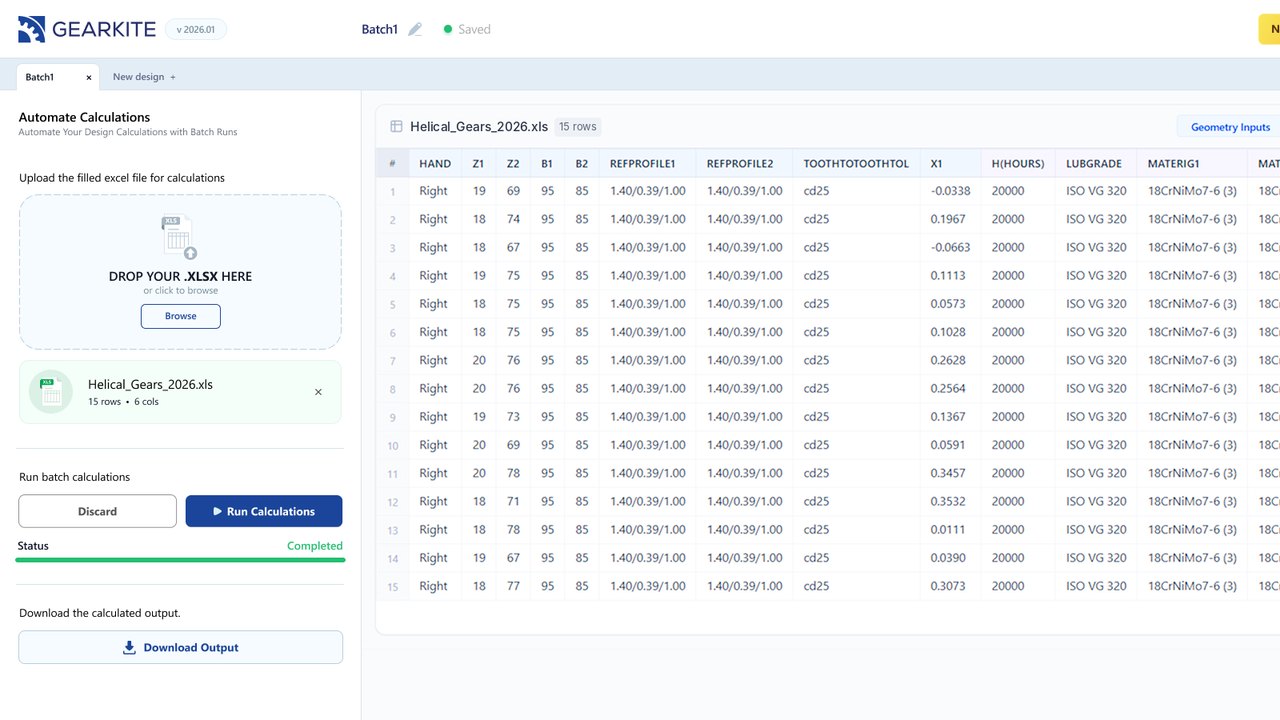
Task: Click the TOOTHTOTOOTHTOL column header
Action: pos(856,163)
